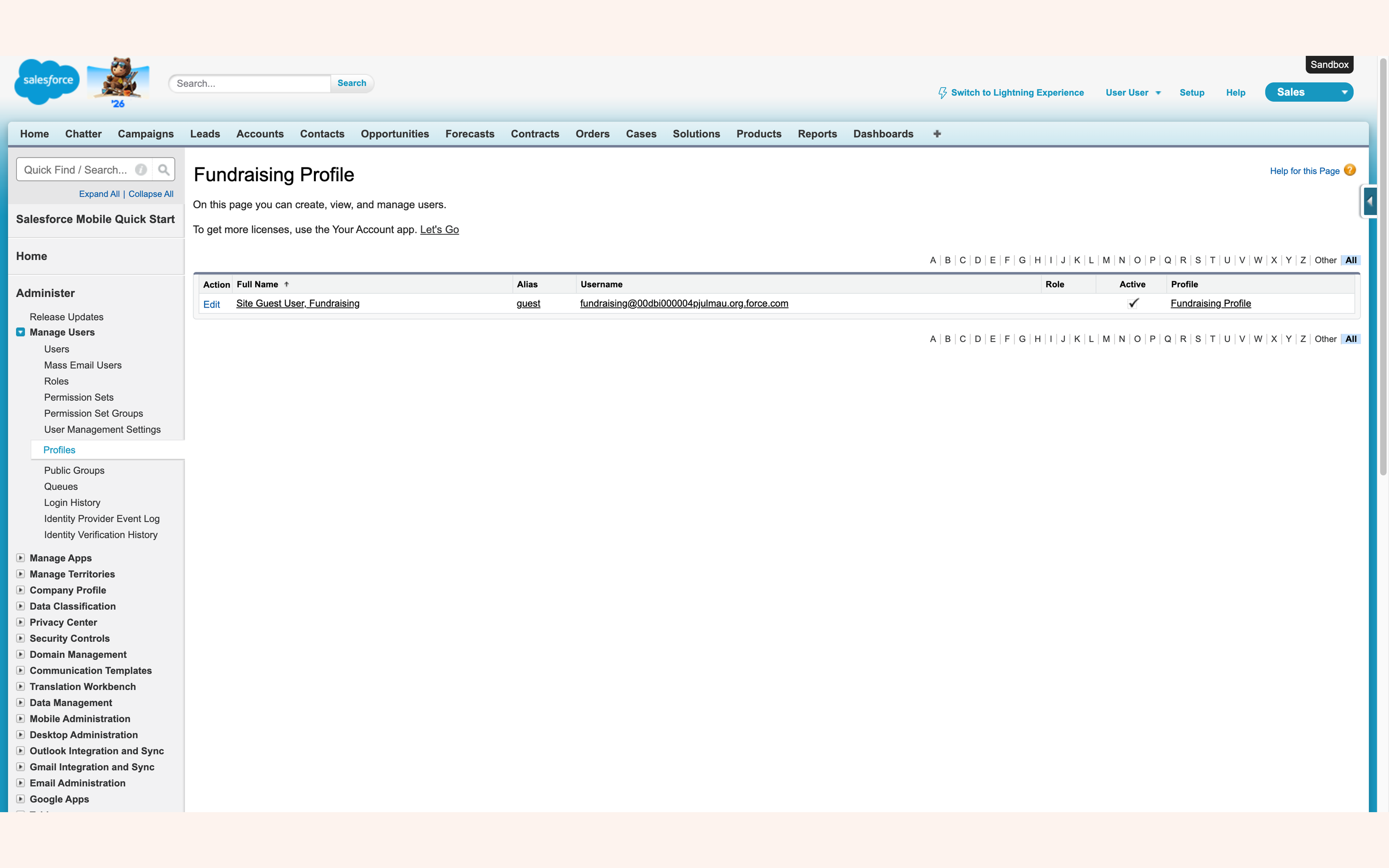
Task: Open the Campaigns tab
Action: tap(146, 134)
